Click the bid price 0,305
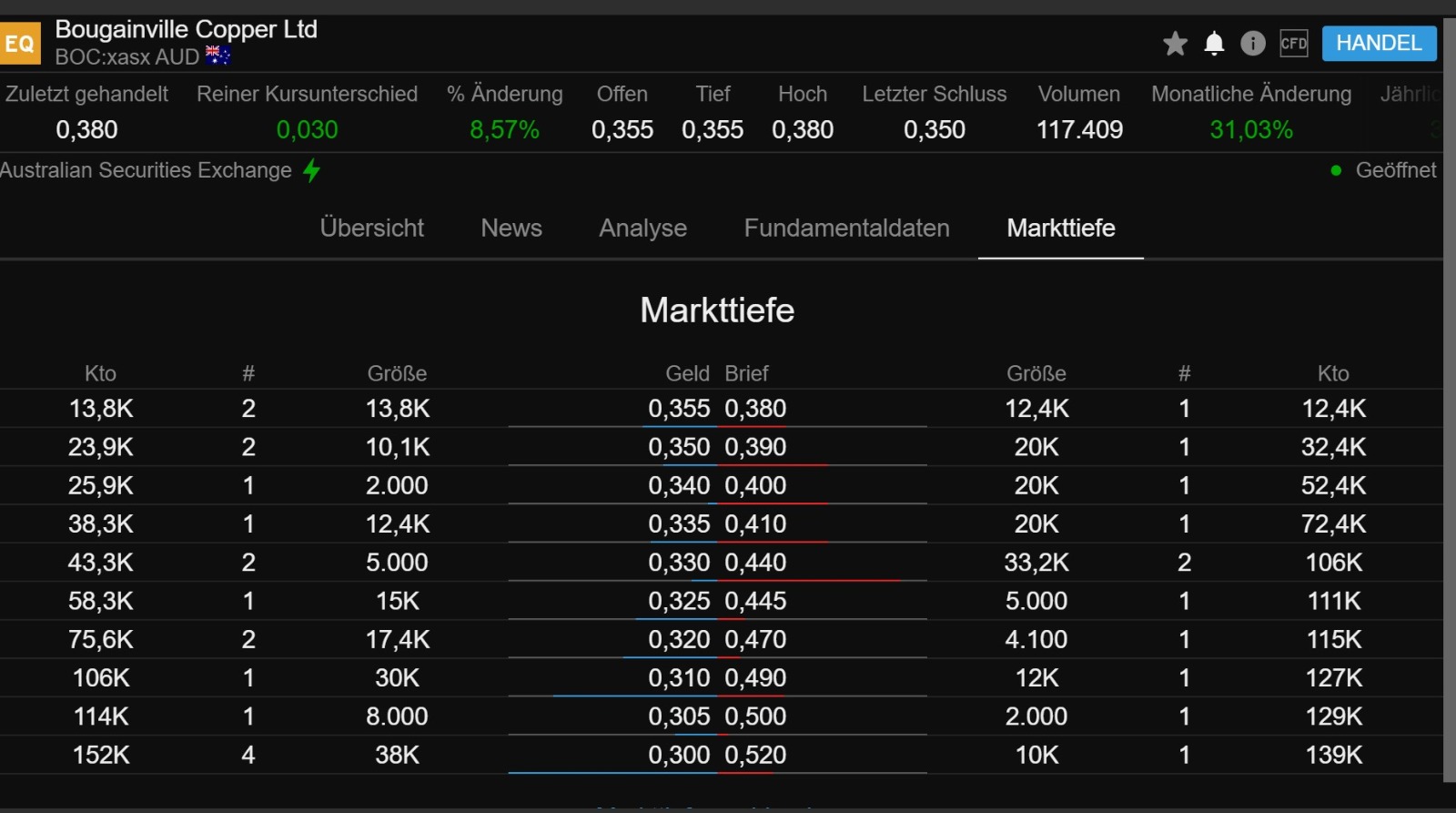 [x=679, y=716]
